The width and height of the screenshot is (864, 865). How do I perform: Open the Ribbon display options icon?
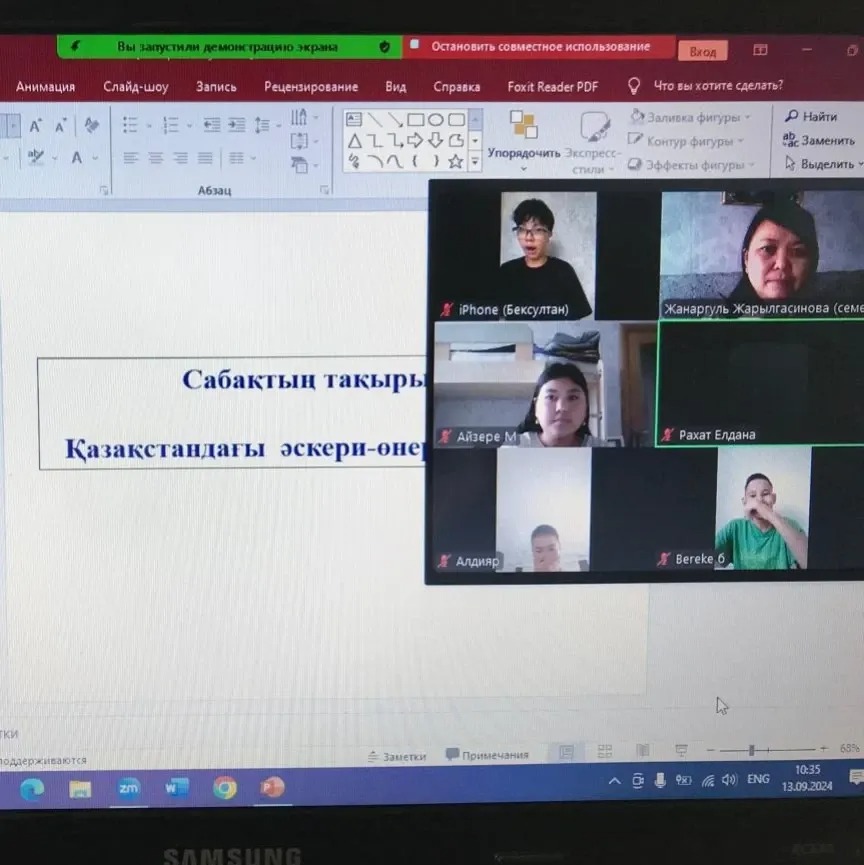[x=760, y=51]
